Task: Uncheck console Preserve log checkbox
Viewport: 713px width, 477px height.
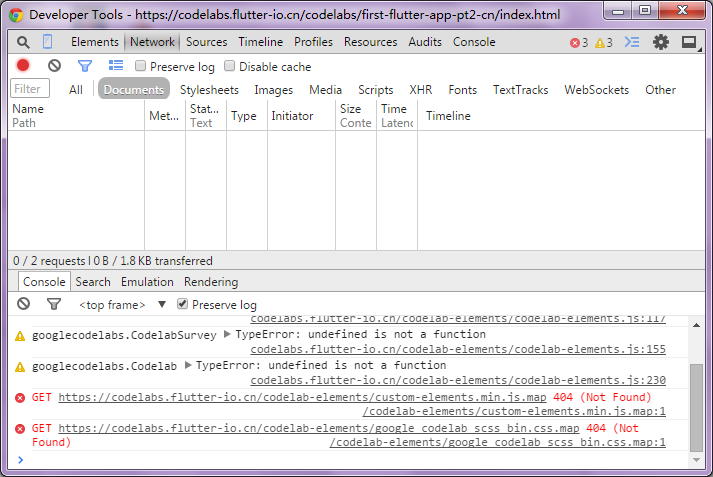Action: 182,304
